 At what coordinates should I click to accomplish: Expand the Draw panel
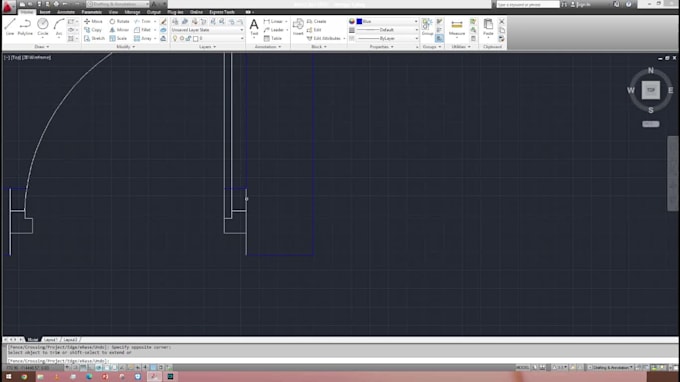pos(42,47)
